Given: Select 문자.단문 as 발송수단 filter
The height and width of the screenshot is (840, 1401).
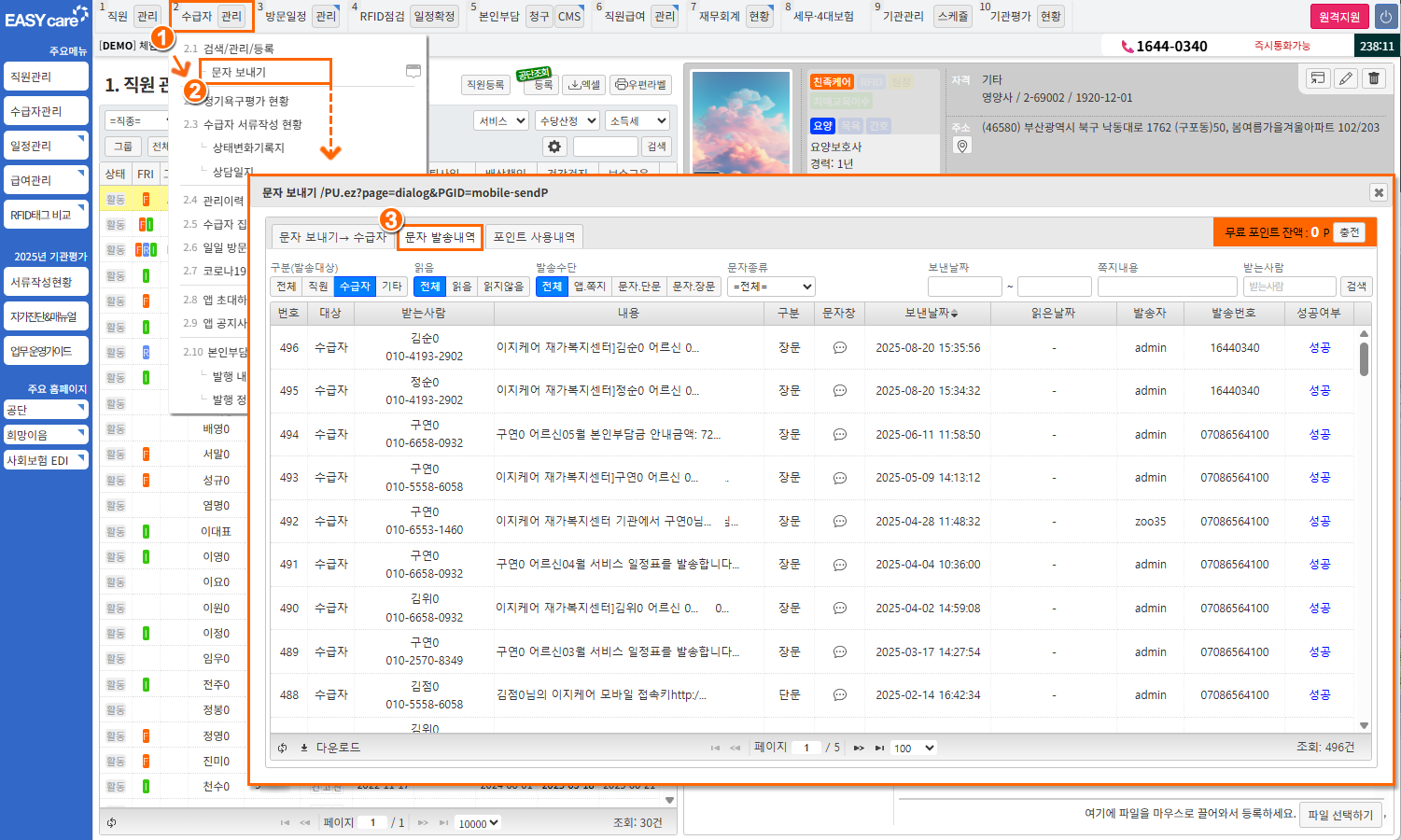Looking at the screenshot, I should click(638, 287).
